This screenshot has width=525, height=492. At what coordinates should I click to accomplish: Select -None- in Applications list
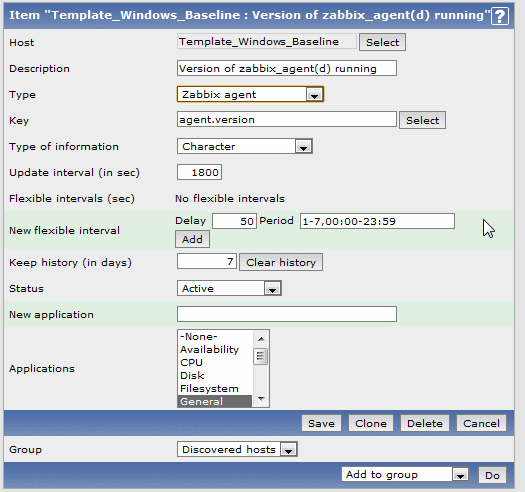coord(216,336)
